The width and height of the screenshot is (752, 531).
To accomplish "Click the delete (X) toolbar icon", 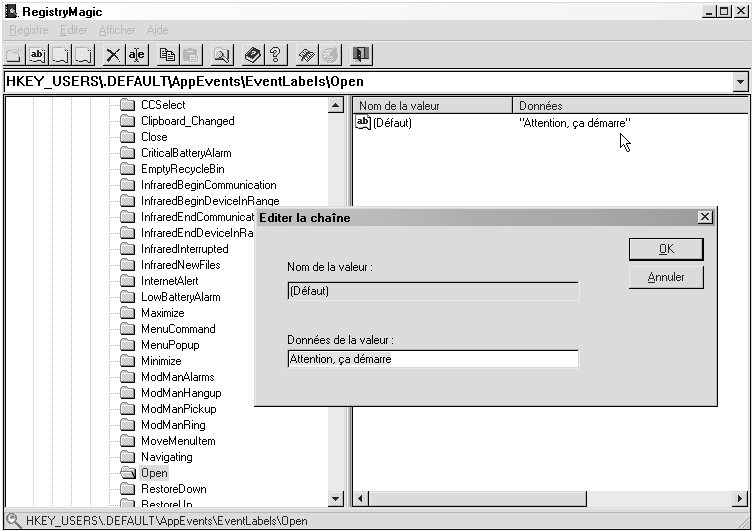I will pos(113,55).
